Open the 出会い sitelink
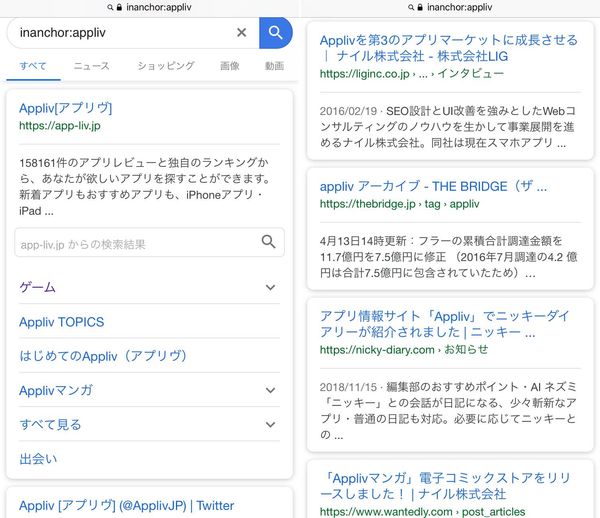This screenshot has height=518, width=600. coord(38,459)
